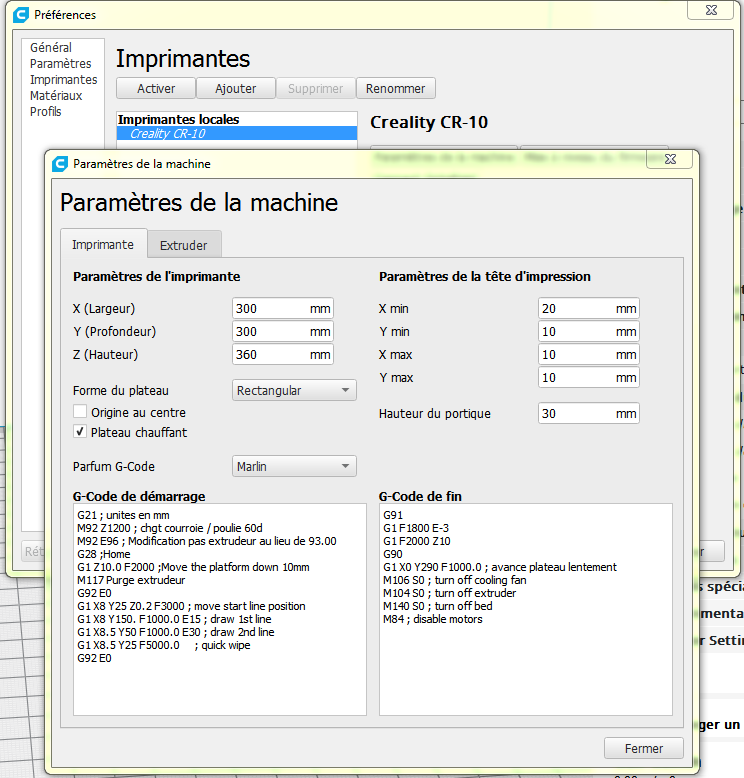Click the Imprimantes locales list header
Screen dimensions: 744x778
tap(179, 120)
